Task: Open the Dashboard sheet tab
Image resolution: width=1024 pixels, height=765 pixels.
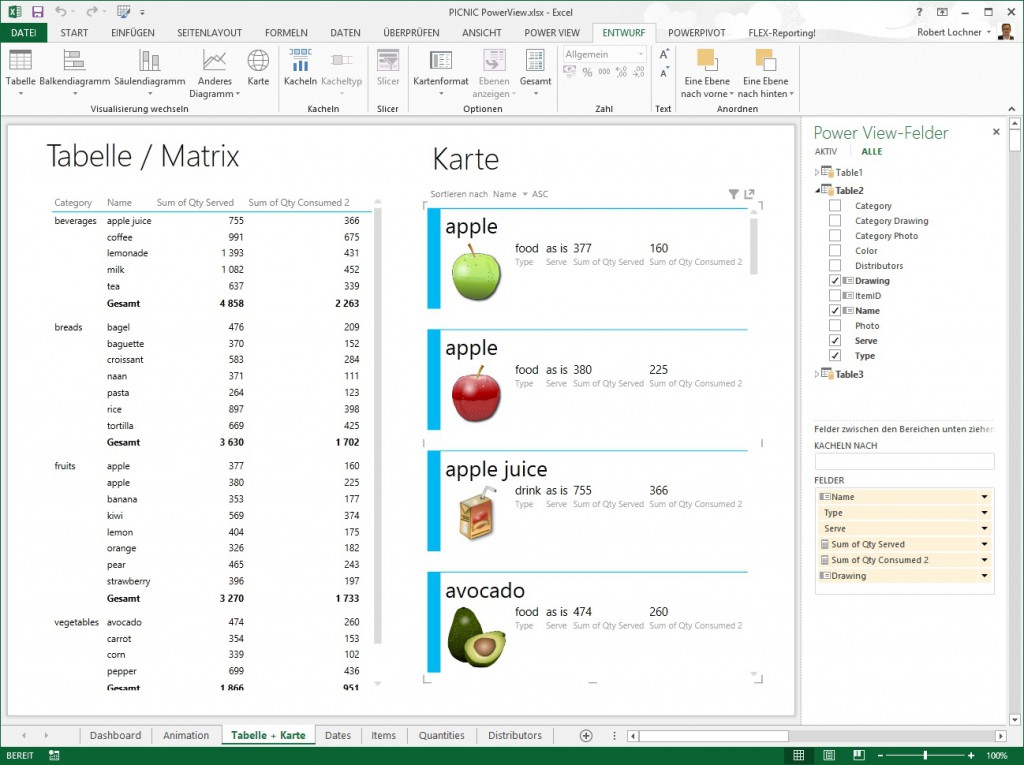Action: click(x=115, y=735)
